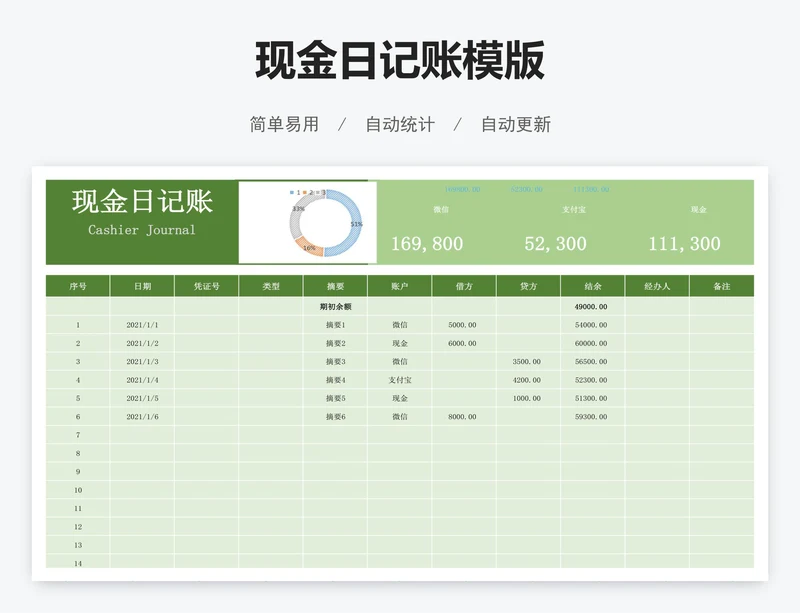Click the 5000.00 debit cell

coord(464,325)
